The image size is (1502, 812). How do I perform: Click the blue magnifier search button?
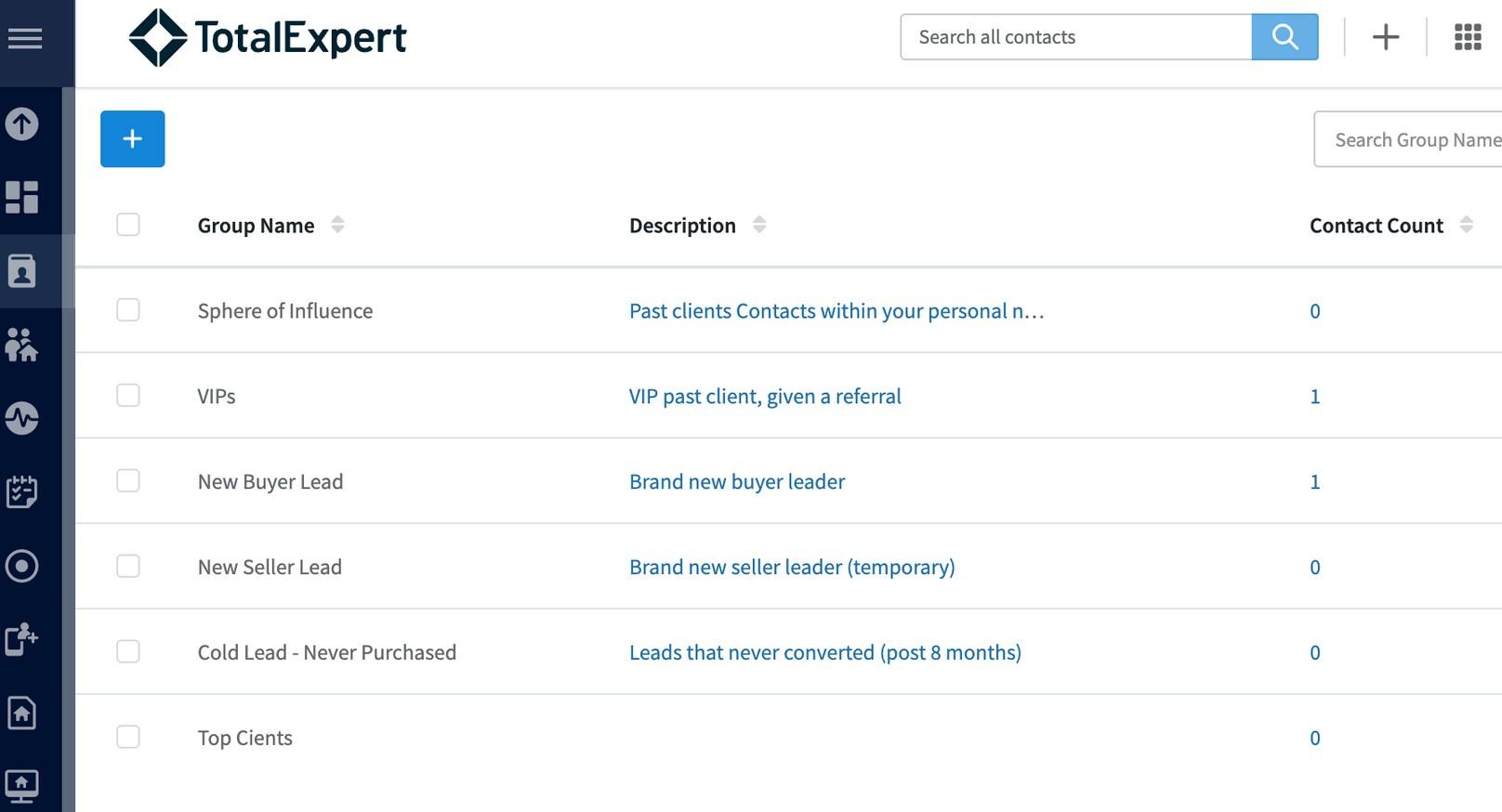(x=1285, y=37)
